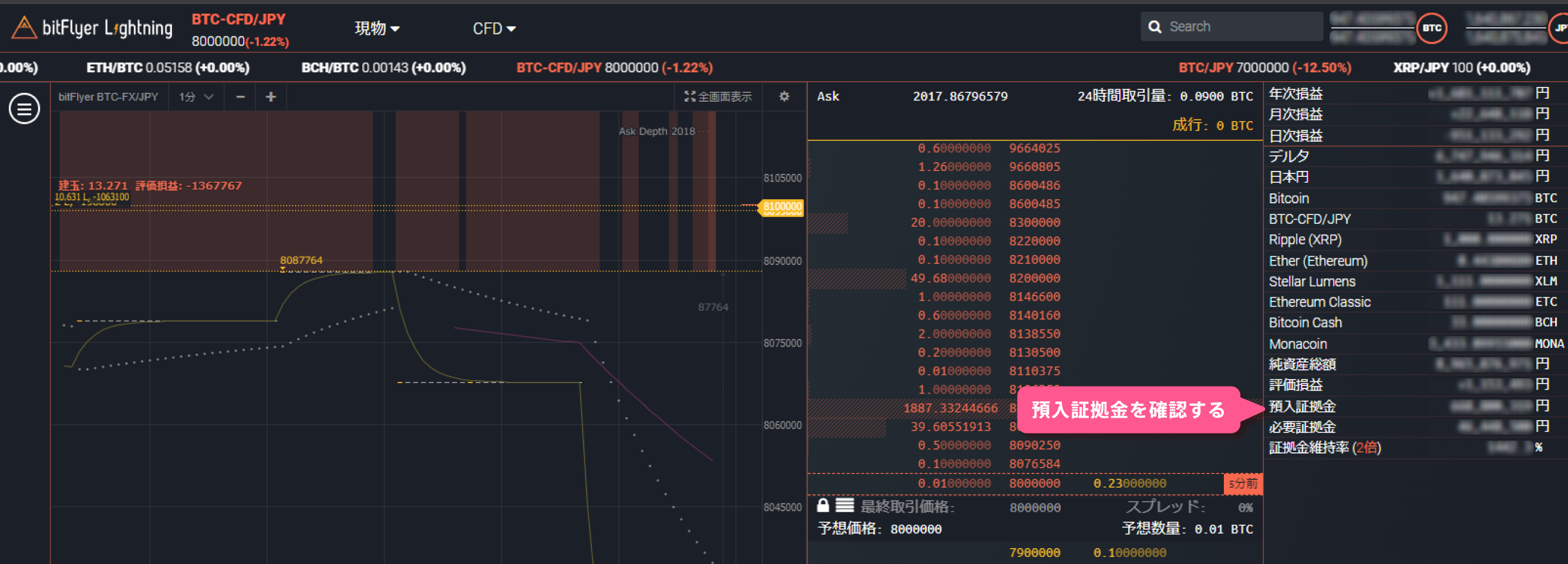Image resolution: width=1568 pixels, height=564 pixels.
Task: Click ask price 9664025 row
Action: pyautogui.click(x=1035, y=148)
